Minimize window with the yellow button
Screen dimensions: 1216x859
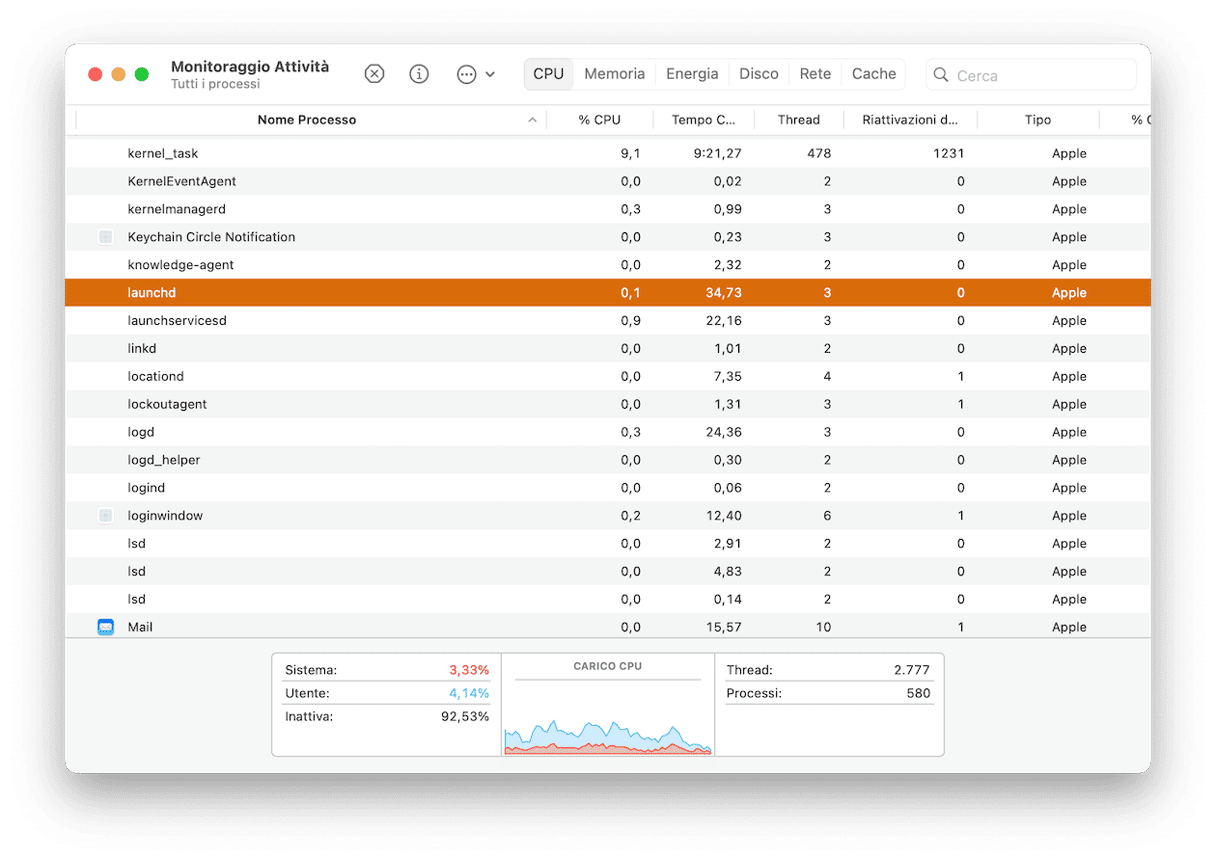click(x=118, y=74)
